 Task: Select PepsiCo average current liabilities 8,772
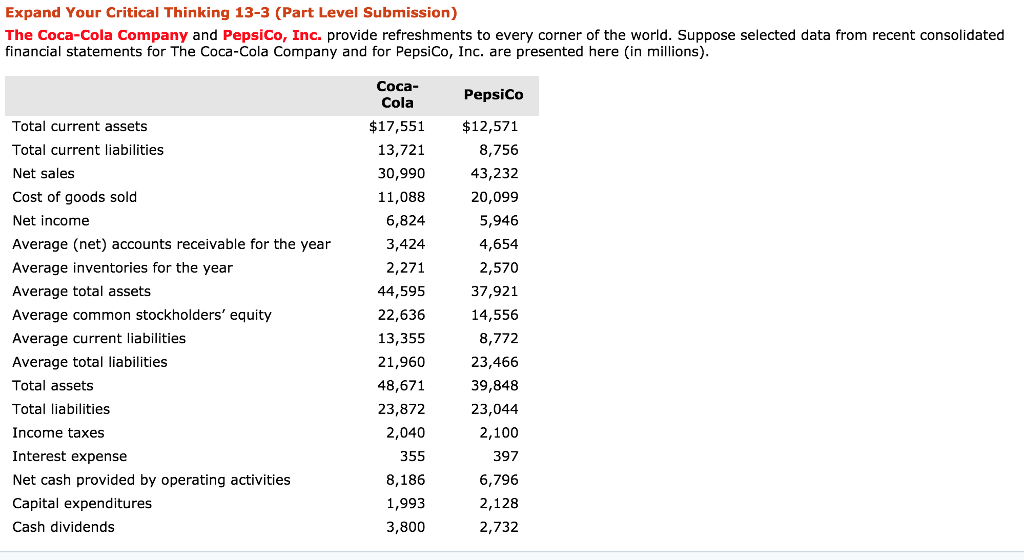[x=499, y=338]
